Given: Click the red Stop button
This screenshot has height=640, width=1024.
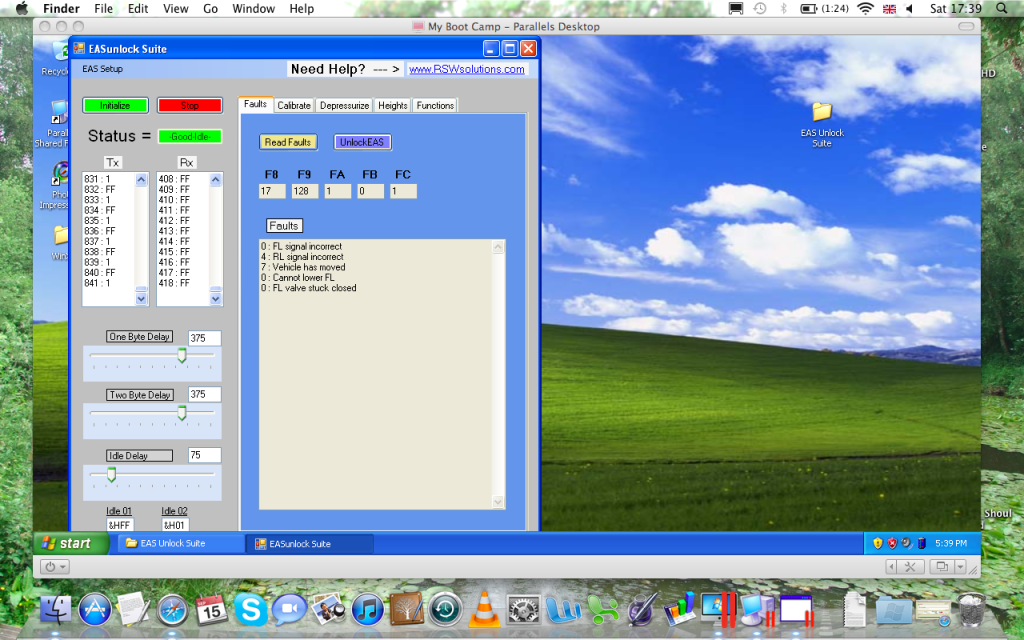Looking at the screenshot, I should (190, 105).
